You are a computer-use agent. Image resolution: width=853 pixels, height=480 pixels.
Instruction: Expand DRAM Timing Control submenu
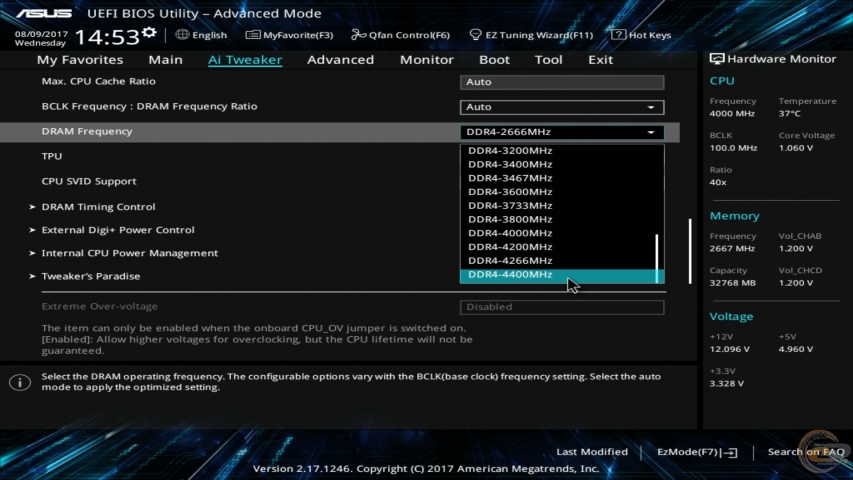98,207
